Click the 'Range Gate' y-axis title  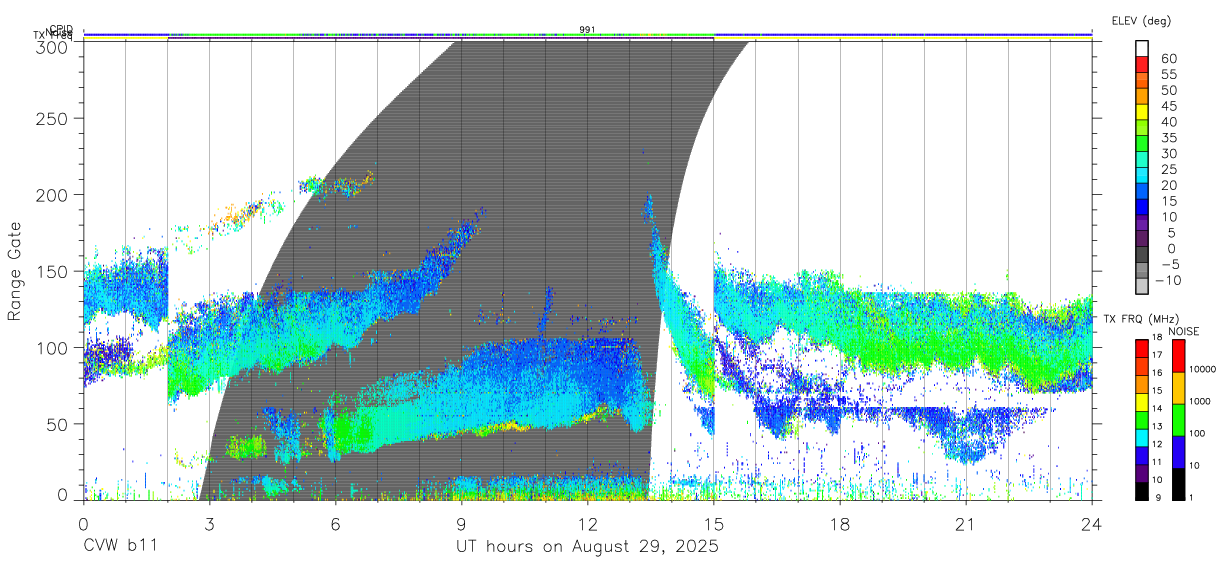(15, 270)
